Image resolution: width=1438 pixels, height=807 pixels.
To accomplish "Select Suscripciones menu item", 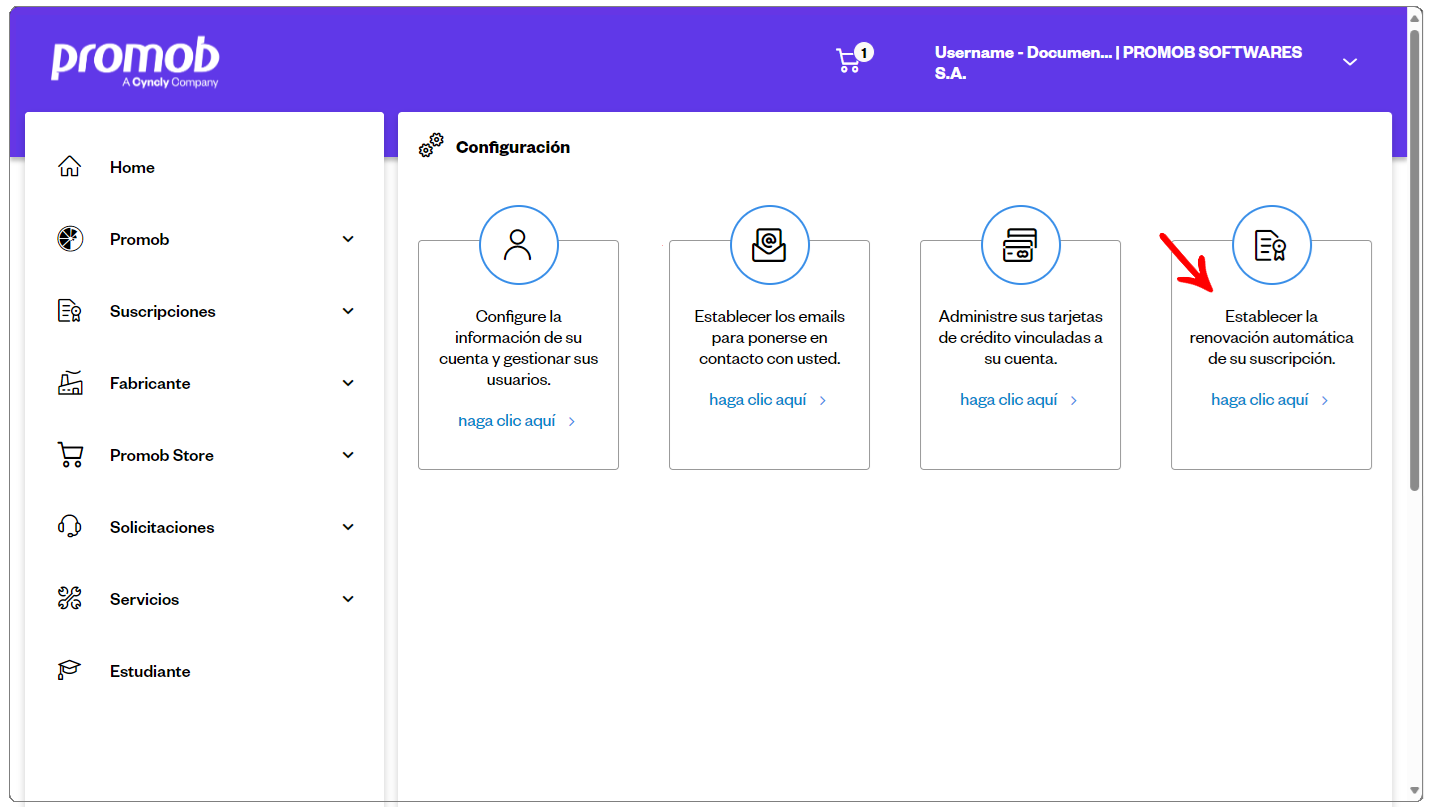I will (x=163, y=311).
